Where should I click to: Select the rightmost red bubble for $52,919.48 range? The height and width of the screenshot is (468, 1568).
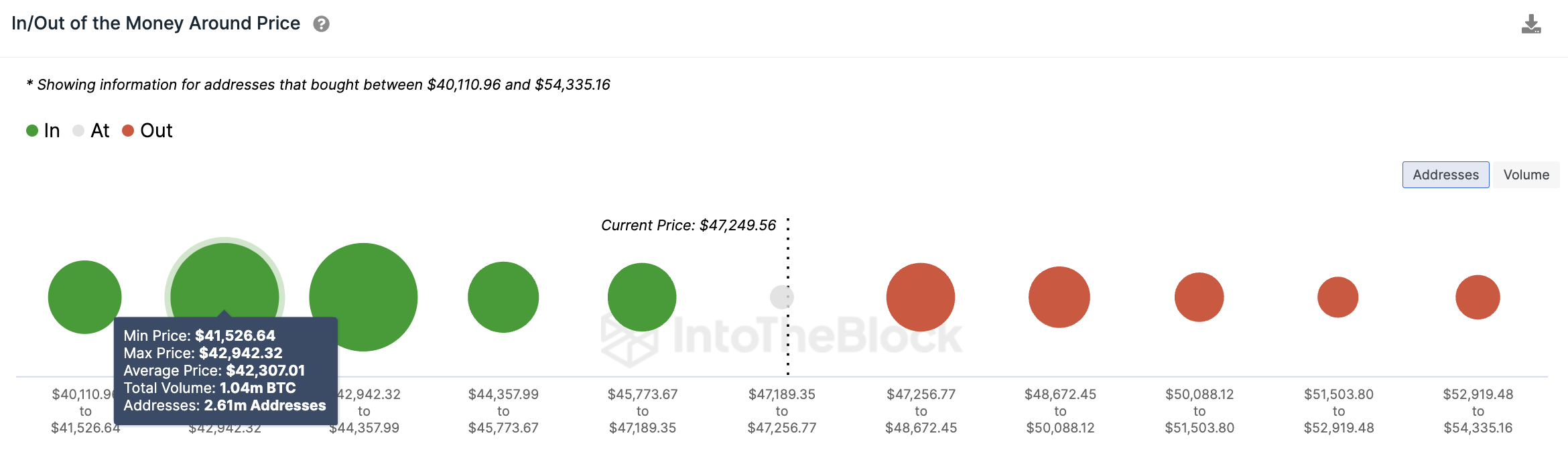1478,297
